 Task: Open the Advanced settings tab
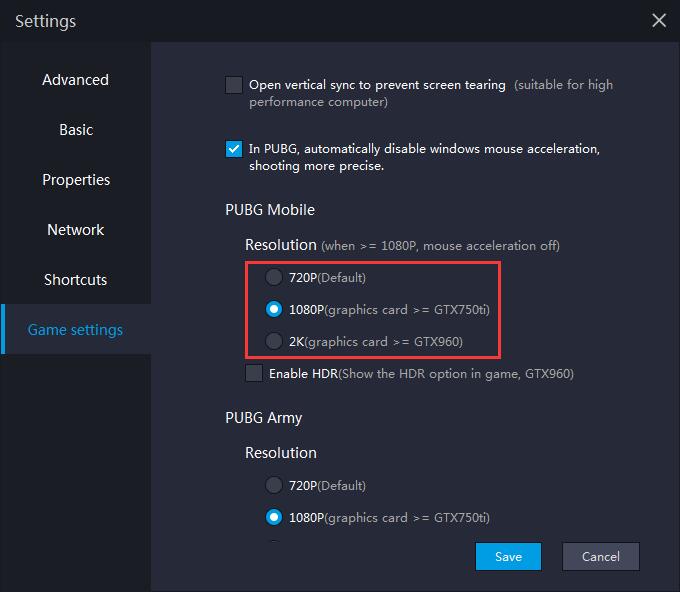pyautogui.click(x=75, y=80)
